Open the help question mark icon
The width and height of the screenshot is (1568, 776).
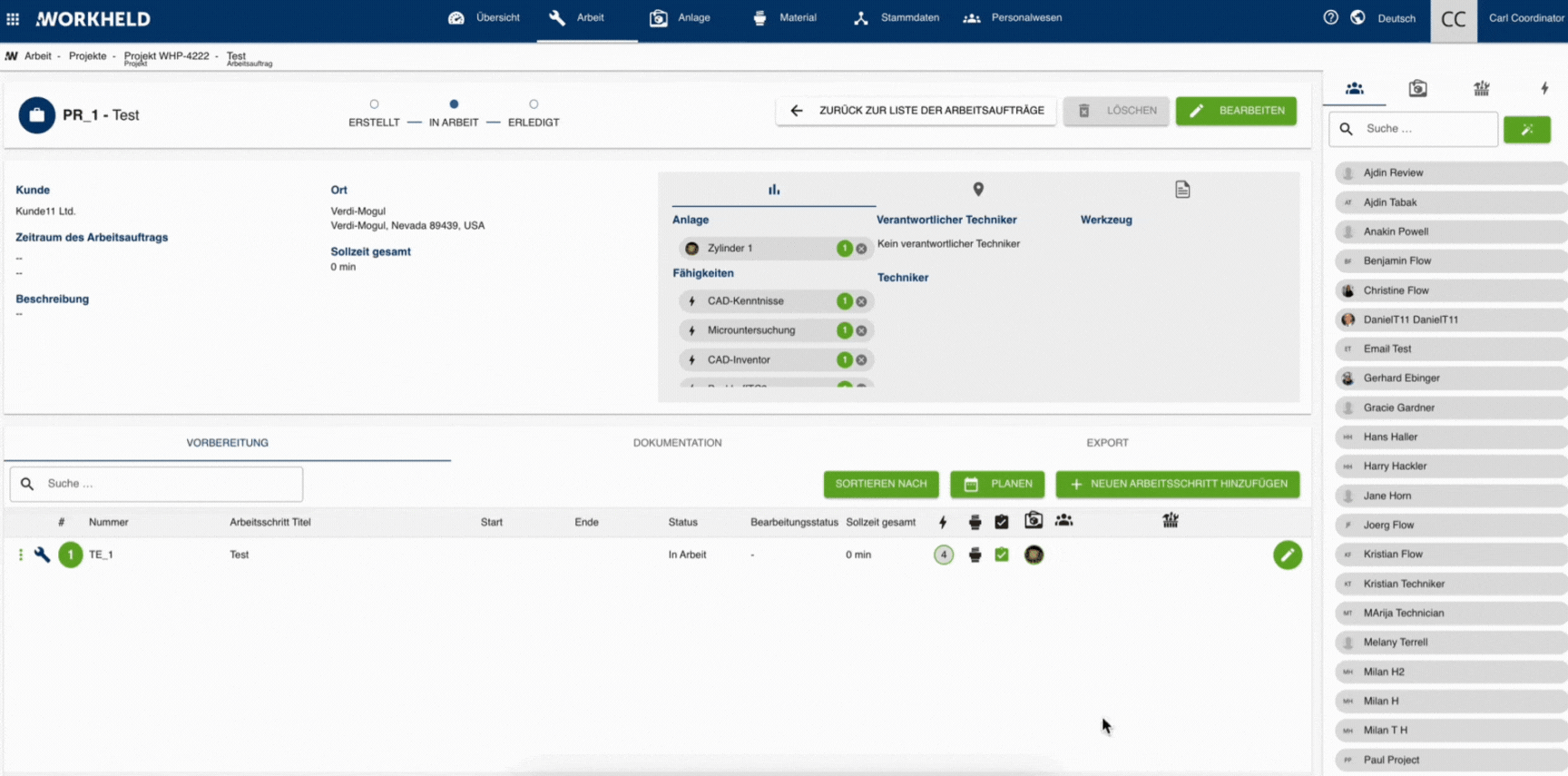coord(1330,17)
